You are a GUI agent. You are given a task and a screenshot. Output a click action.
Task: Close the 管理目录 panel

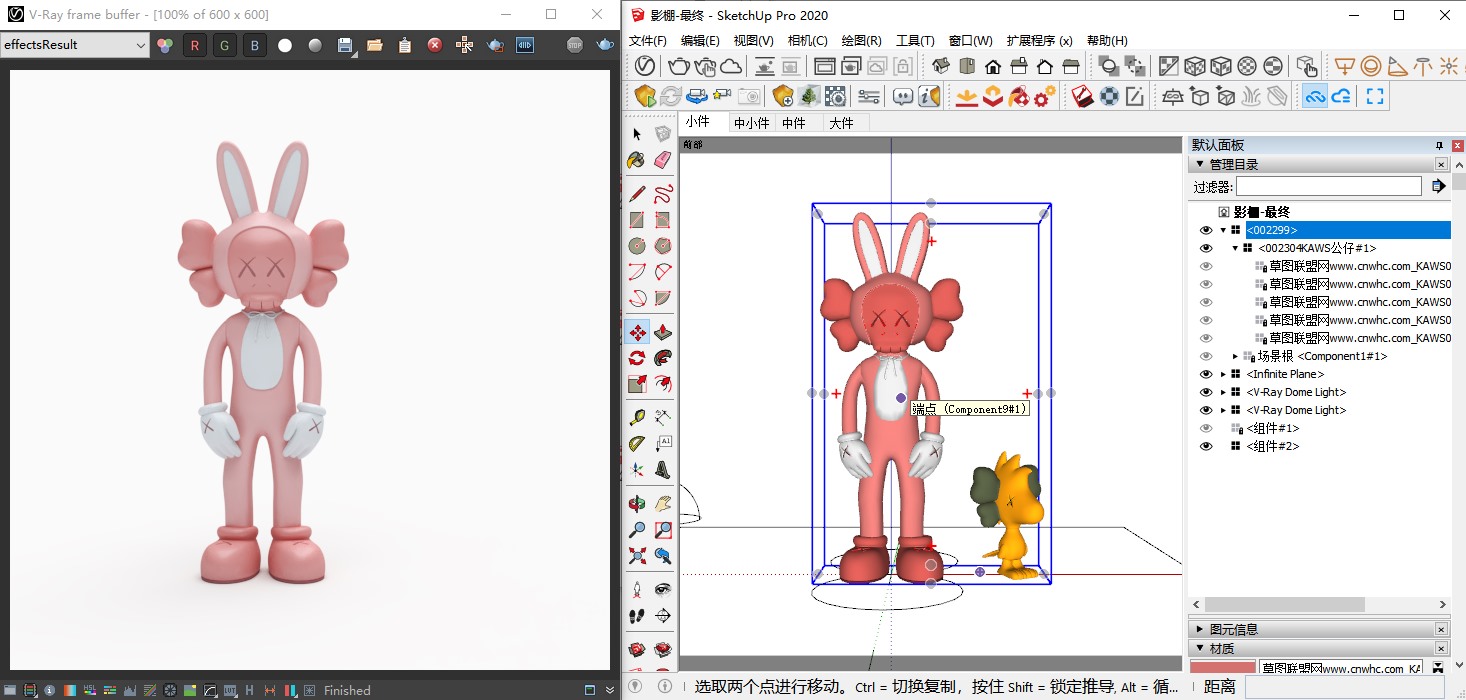[1441, 164]
